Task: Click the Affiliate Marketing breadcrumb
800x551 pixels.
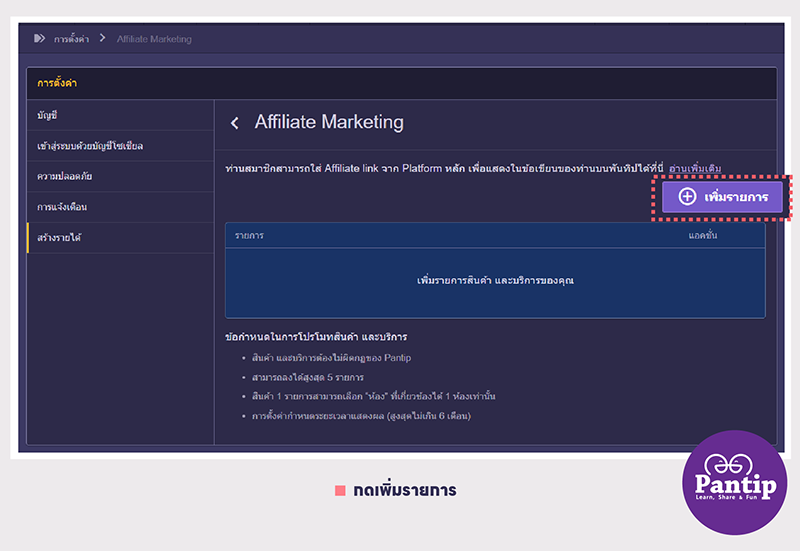Action: 154,39
